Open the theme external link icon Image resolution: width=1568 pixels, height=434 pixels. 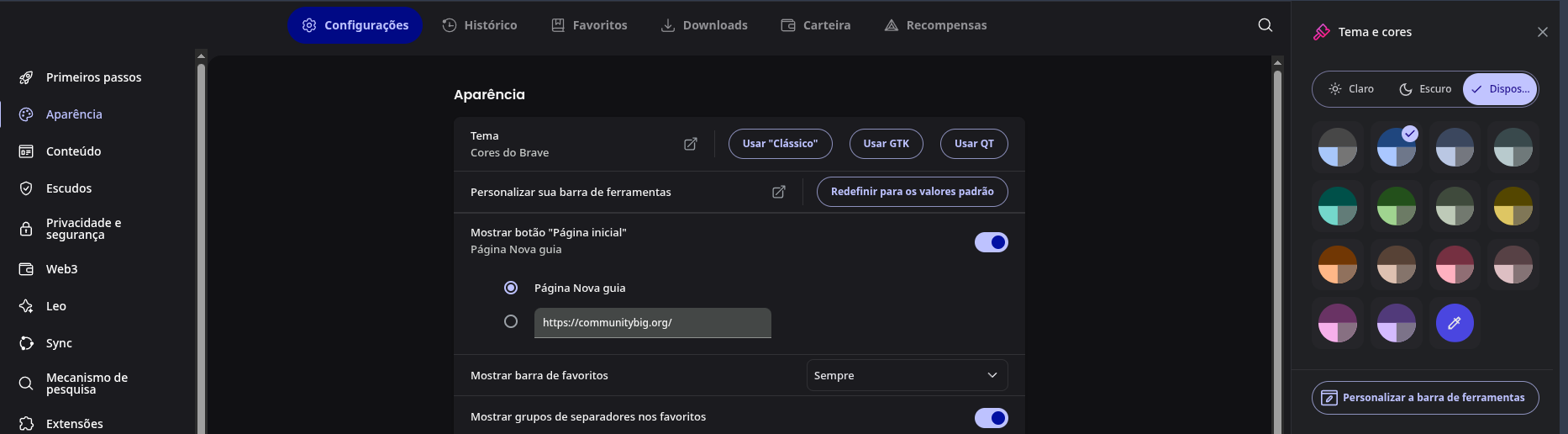[x=691, y=144]
